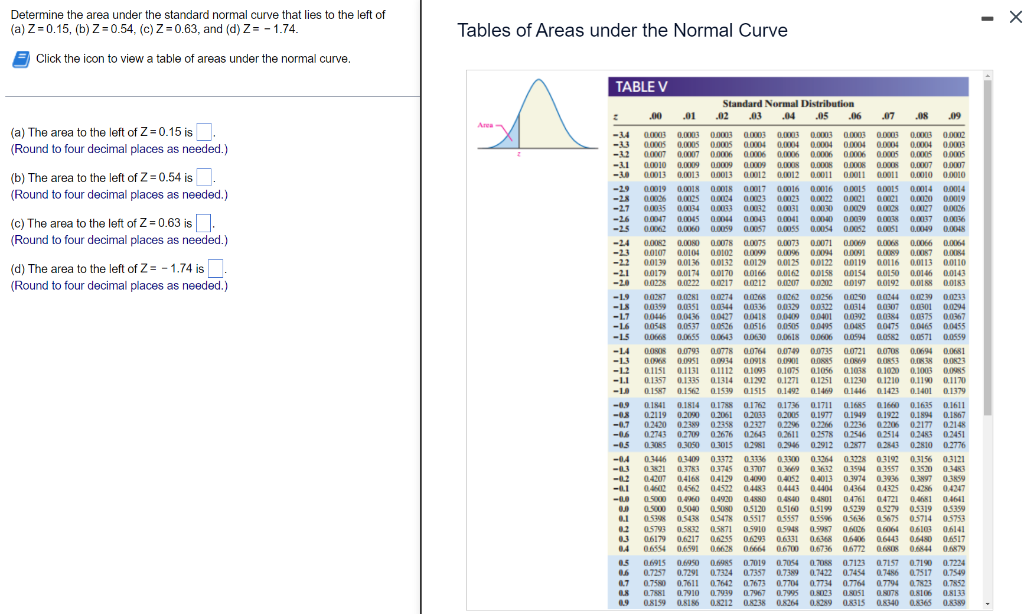The height and width of the screenshot is (614, 1024).
Task: Close the Tables of Areas window
Action: 1014,17
